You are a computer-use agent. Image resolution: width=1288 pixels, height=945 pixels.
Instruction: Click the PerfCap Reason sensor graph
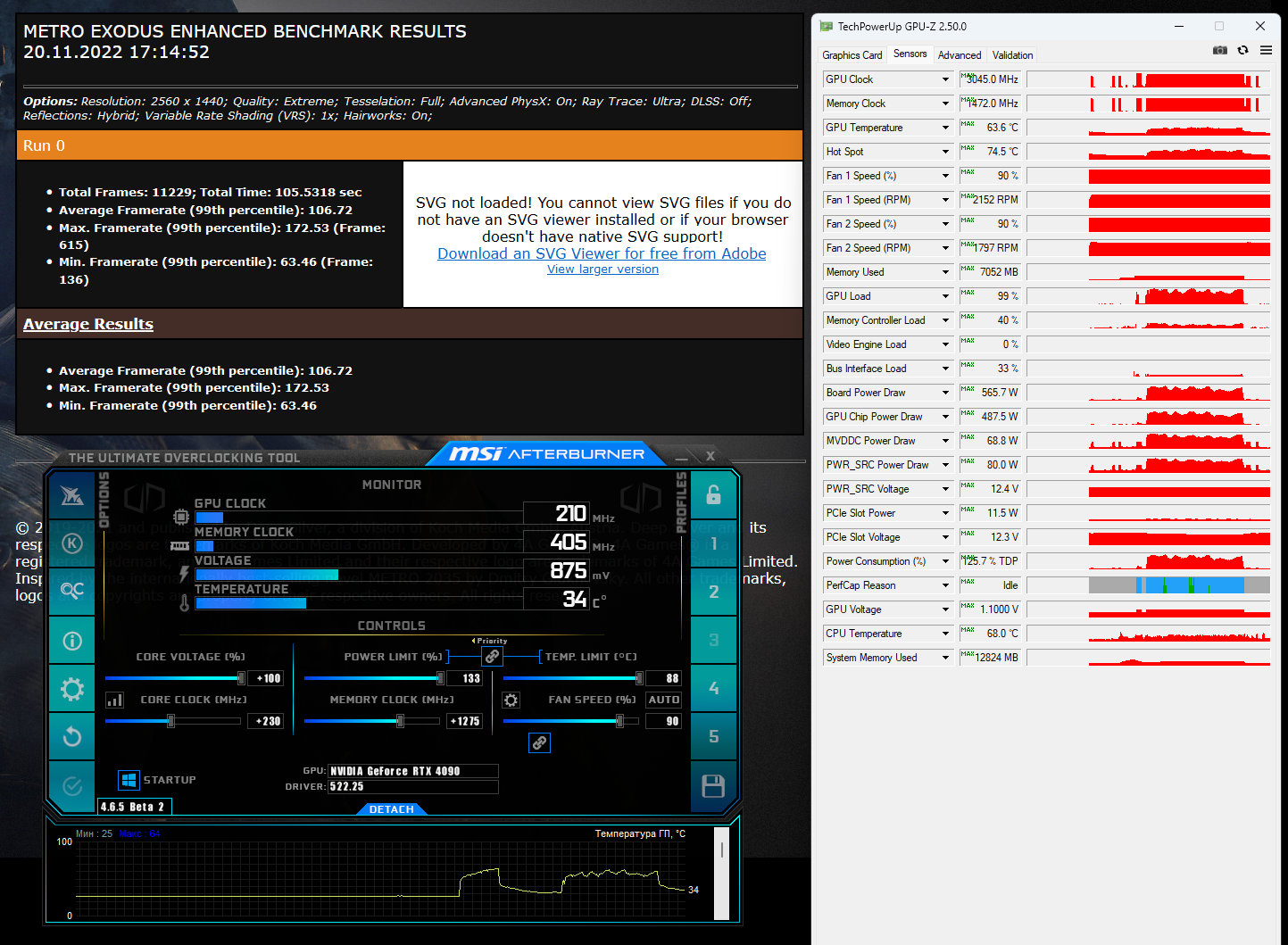pyautogui.click(x=1148, y=585)
